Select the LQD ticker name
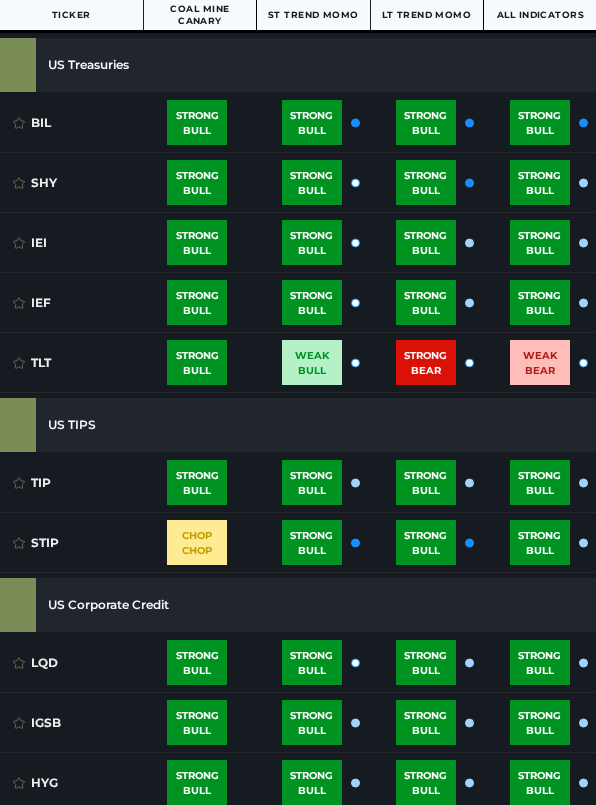Viewport: 596px width, 805px height. (44, 664)
